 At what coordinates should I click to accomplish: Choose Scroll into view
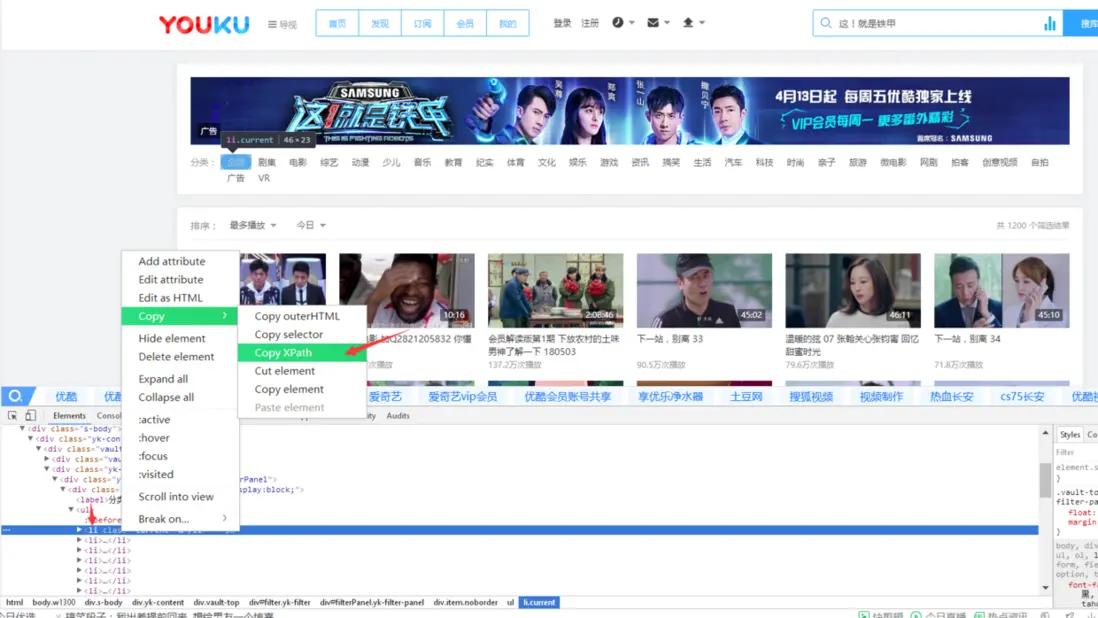pos(180,496)
